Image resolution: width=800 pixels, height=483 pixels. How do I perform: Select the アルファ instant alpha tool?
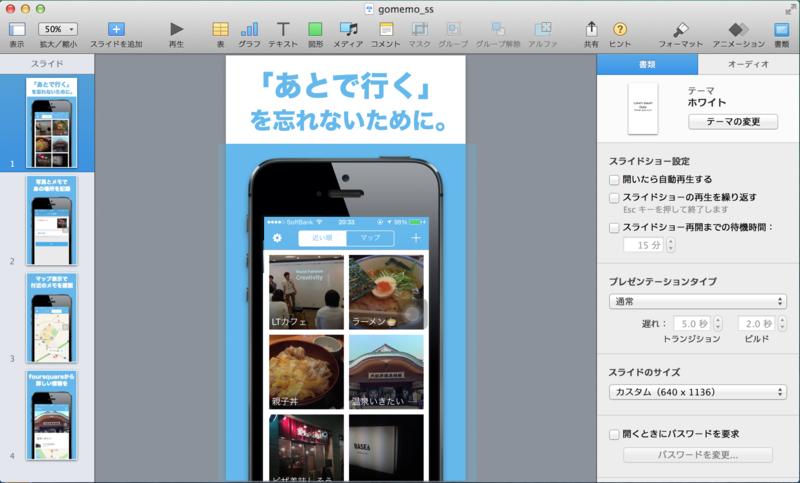[x=542, y=30]
